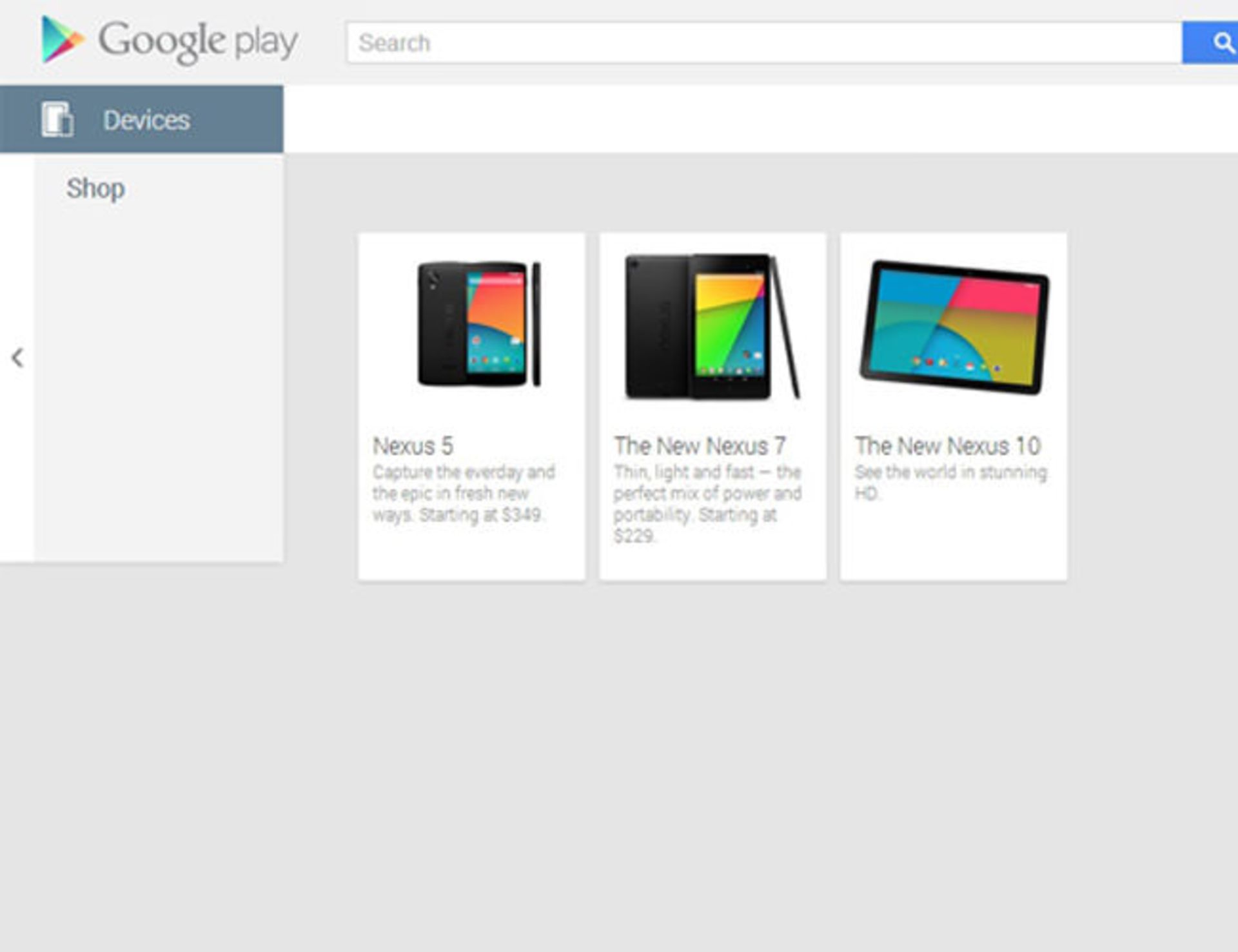Click The New Nexus 7 title
The image size is (1238, 952).
tap(700, 445)
